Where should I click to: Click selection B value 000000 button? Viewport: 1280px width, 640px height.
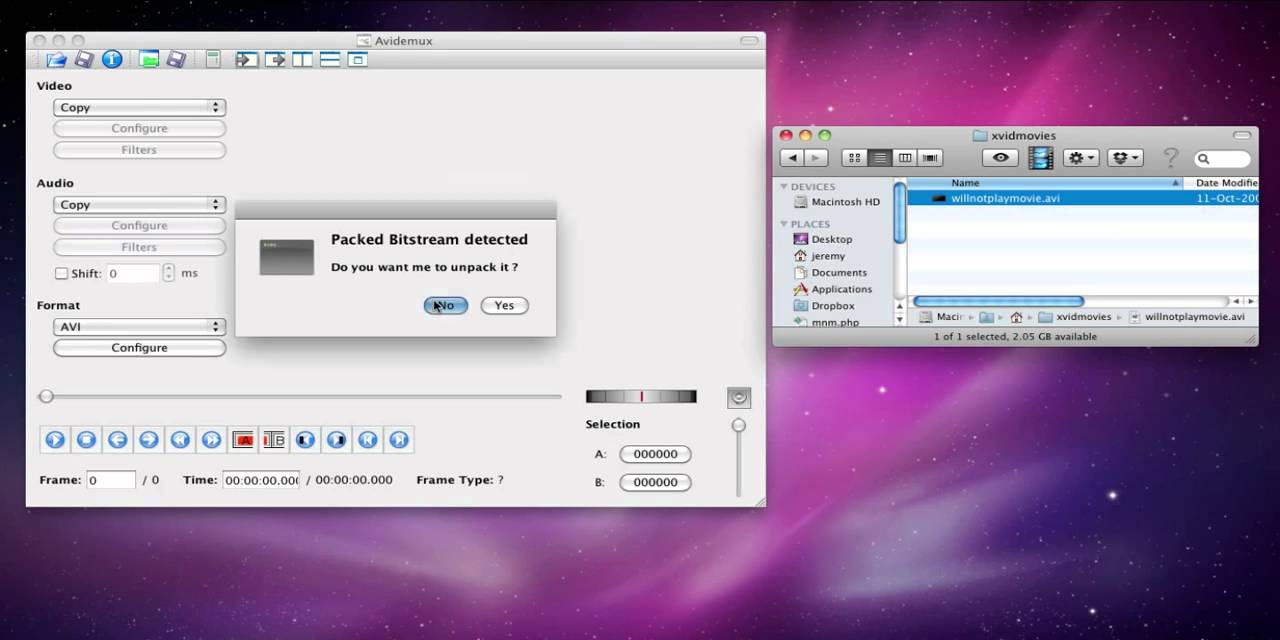[656, 482]
